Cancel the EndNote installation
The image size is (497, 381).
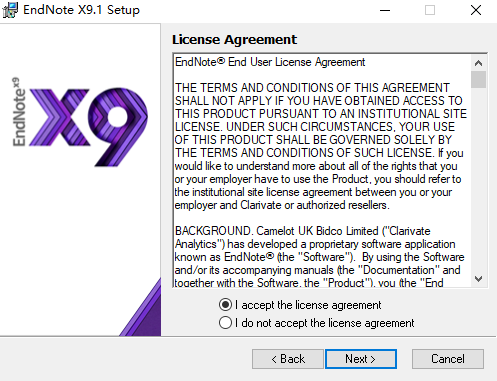tap(448, 359)
